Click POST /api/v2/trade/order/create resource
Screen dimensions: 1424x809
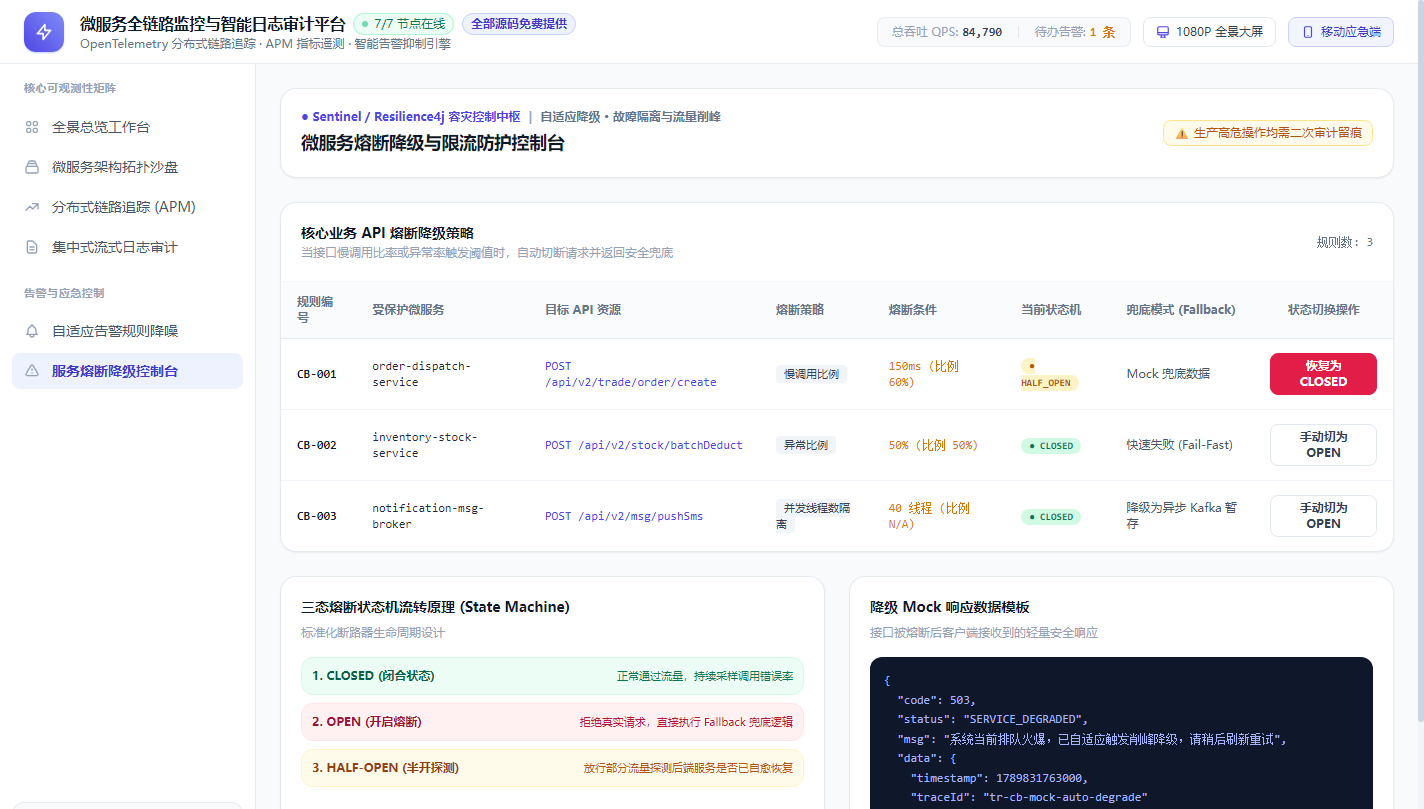(x=631, y=374)
